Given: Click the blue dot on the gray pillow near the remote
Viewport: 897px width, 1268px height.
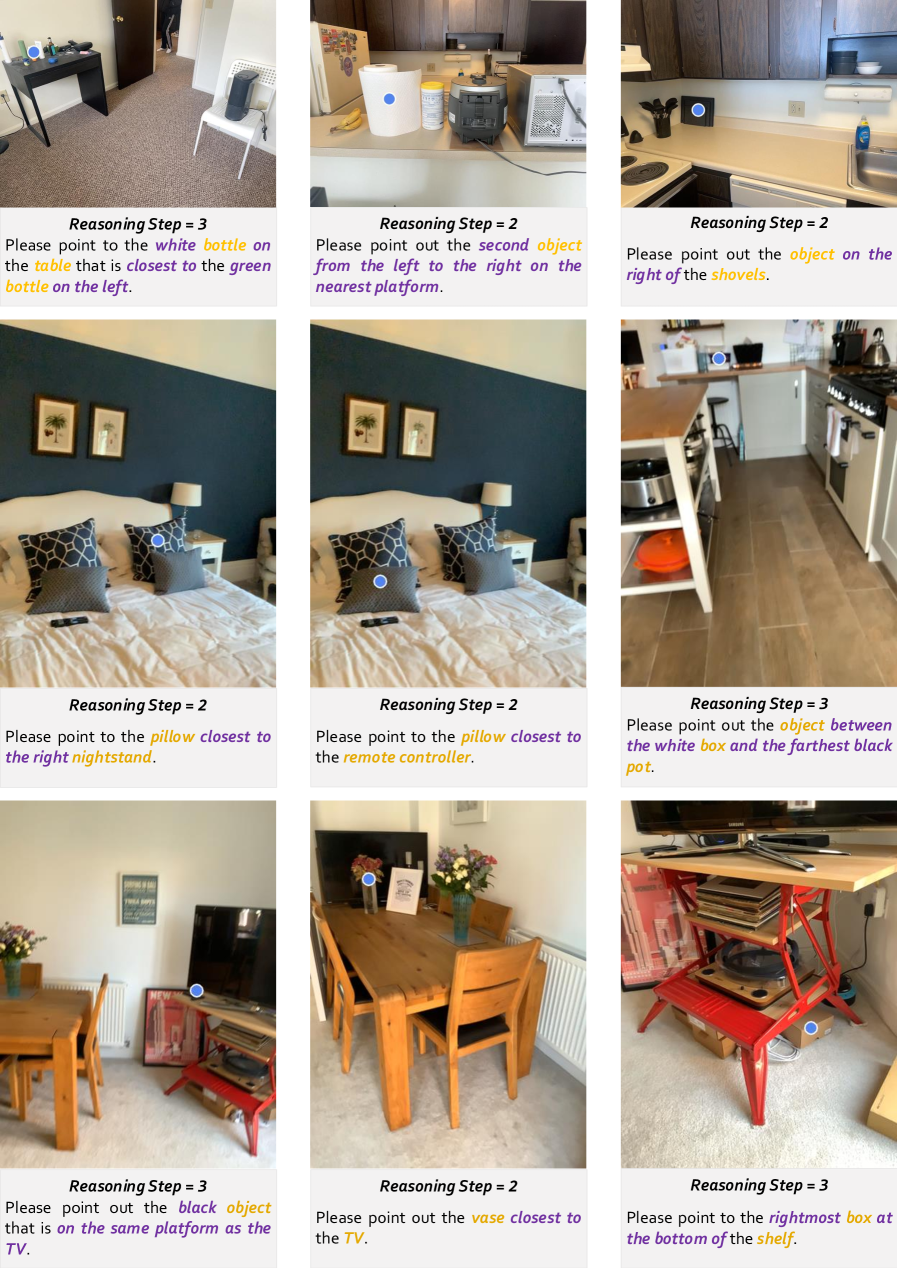Looking at the screenshot, I should 380,581.
